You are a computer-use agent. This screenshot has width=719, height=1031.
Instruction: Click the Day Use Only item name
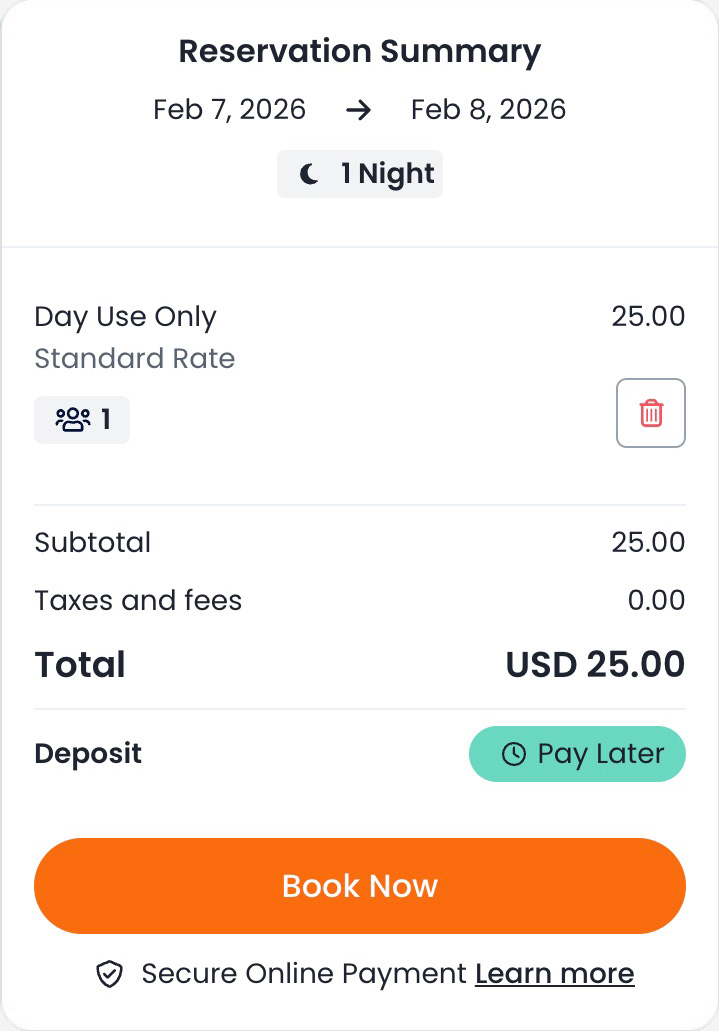[125, 317]
